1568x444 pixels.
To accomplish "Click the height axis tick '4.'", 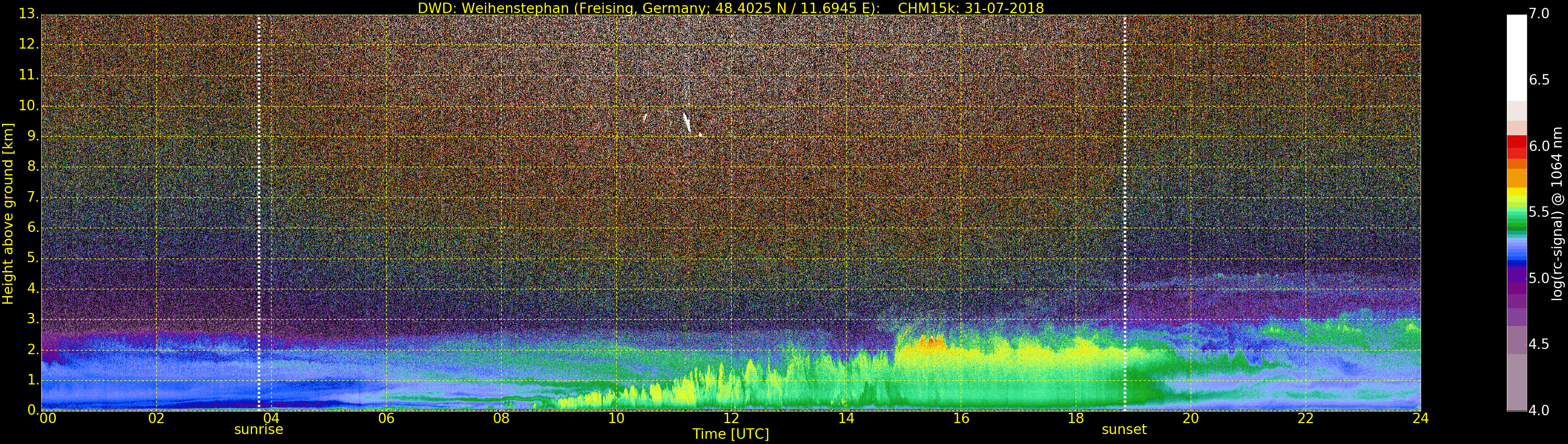I will (33, 288).
